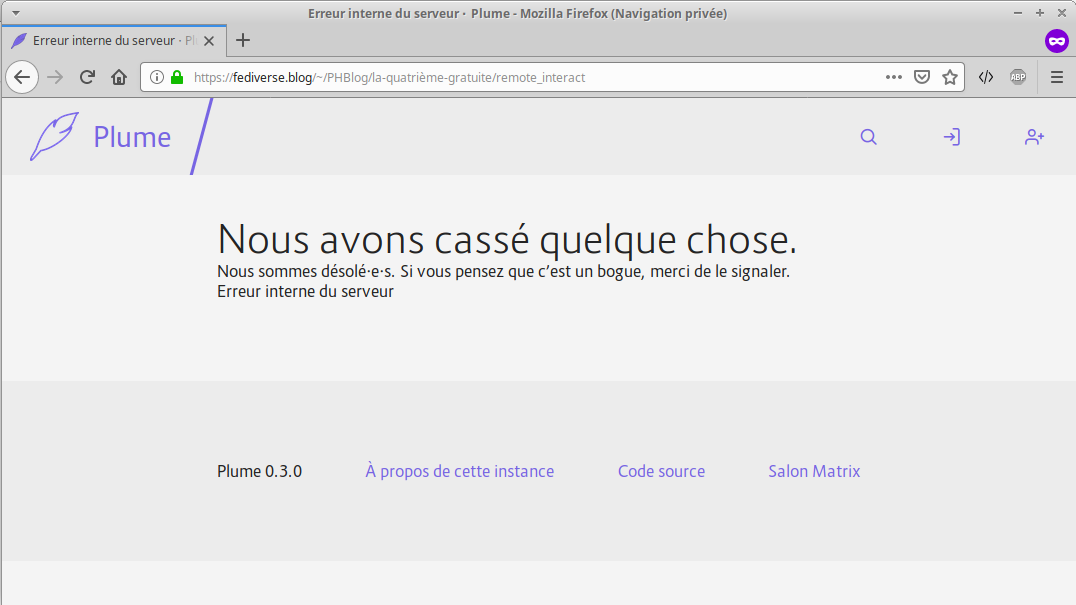Click the green secure connection padlock

pos(177,78)
